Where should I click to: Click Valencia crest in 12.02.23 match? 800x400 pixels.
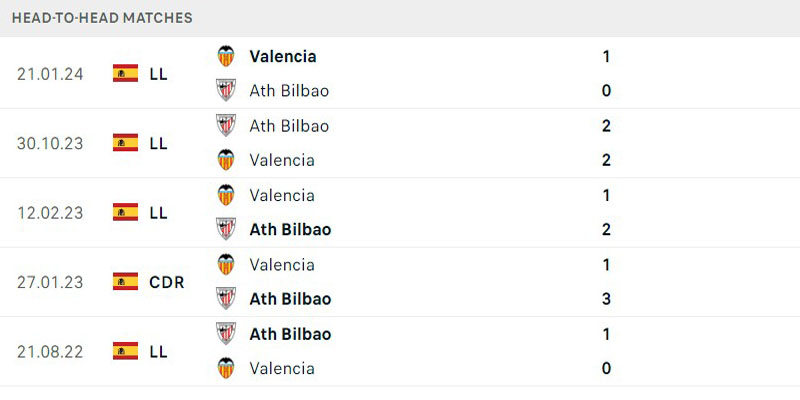click(x=226, y=195)
